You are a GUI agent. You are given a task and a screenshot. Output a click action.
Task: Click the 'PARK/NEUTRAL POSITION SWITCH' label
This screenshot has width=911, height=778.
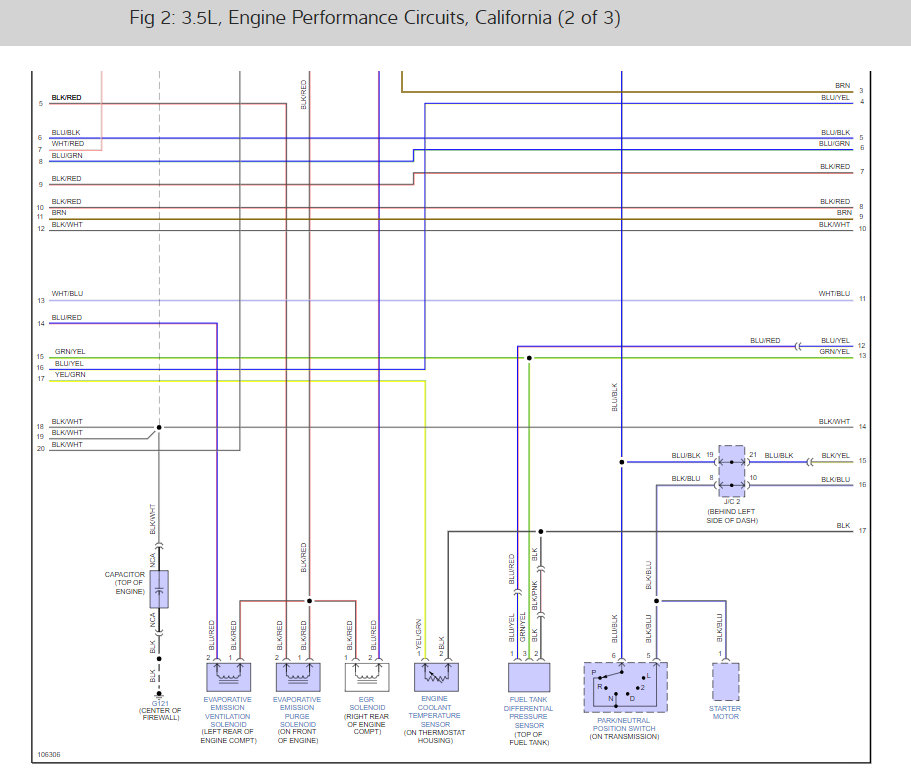(624, 725)
